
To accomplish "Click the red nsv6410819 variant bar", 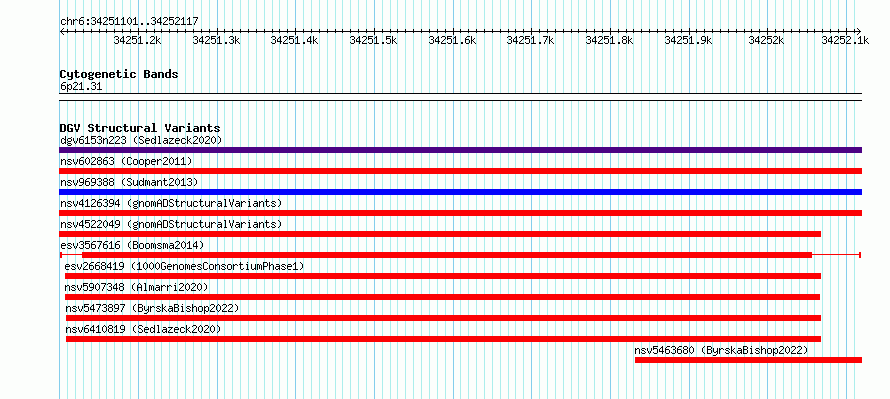I will (x=443, y=339).
